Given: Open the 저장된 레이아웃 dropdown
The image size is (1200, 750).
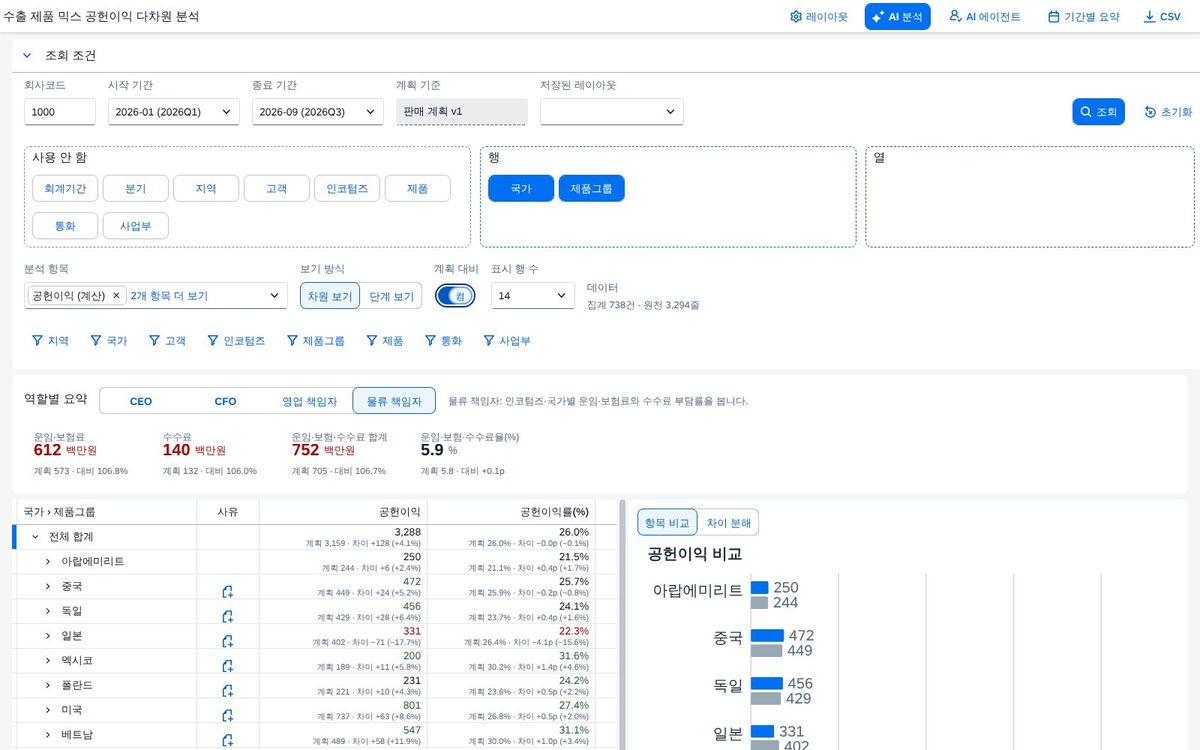Looking at the screenshot, I should coord(612,112).
